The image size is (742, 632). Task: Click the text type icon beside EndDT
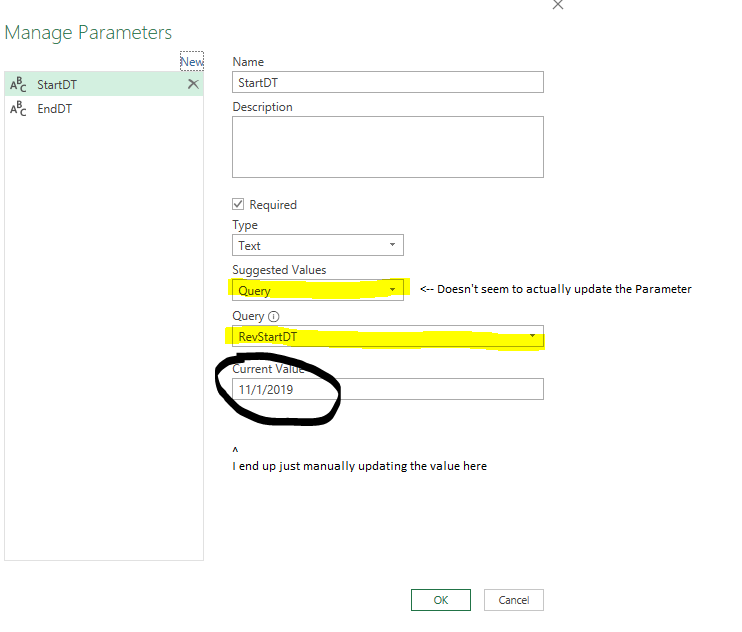(x=18, y=108)
